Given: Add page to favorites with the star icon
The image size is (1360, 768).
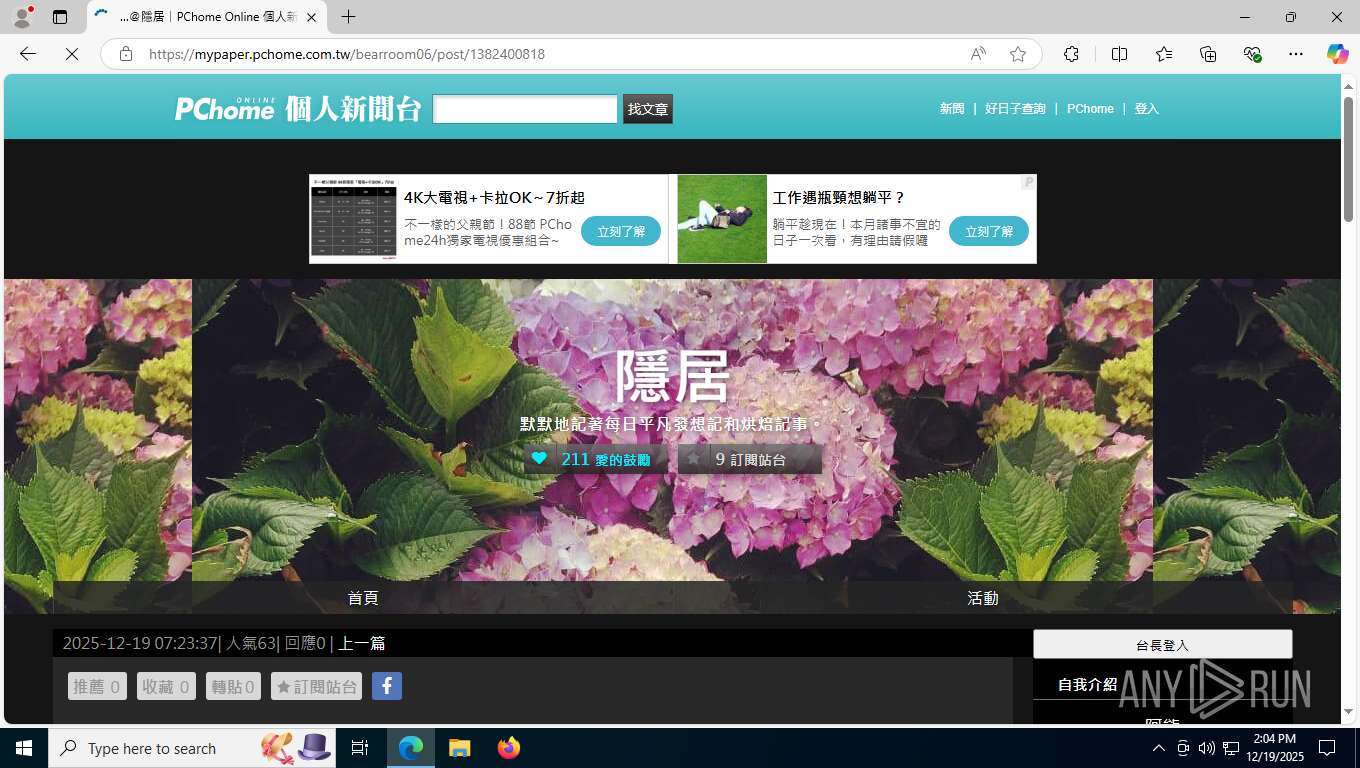Looking at the screenshot, I should pyautogui.click(x=1018, y=54).
